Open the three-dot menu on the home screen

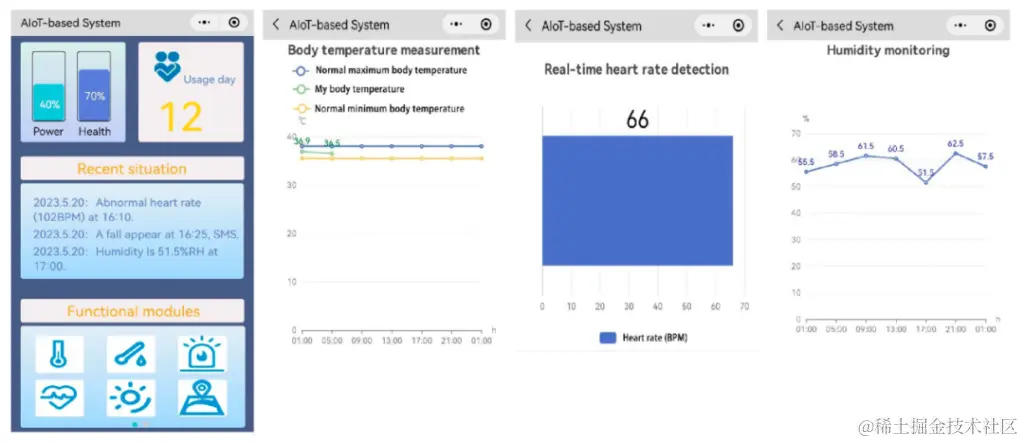coord(204,22)
